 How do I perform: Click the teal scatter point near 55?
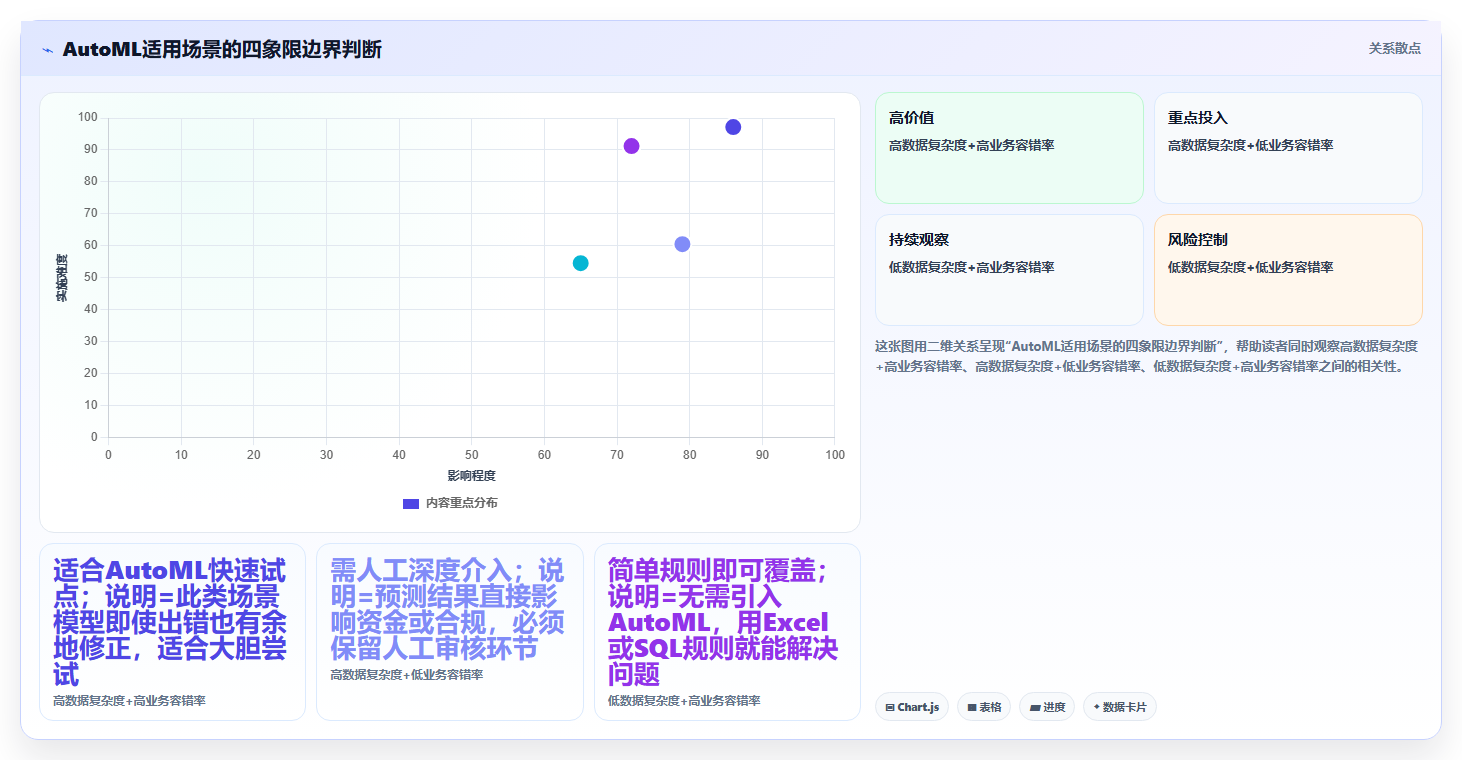coord(580,263)
